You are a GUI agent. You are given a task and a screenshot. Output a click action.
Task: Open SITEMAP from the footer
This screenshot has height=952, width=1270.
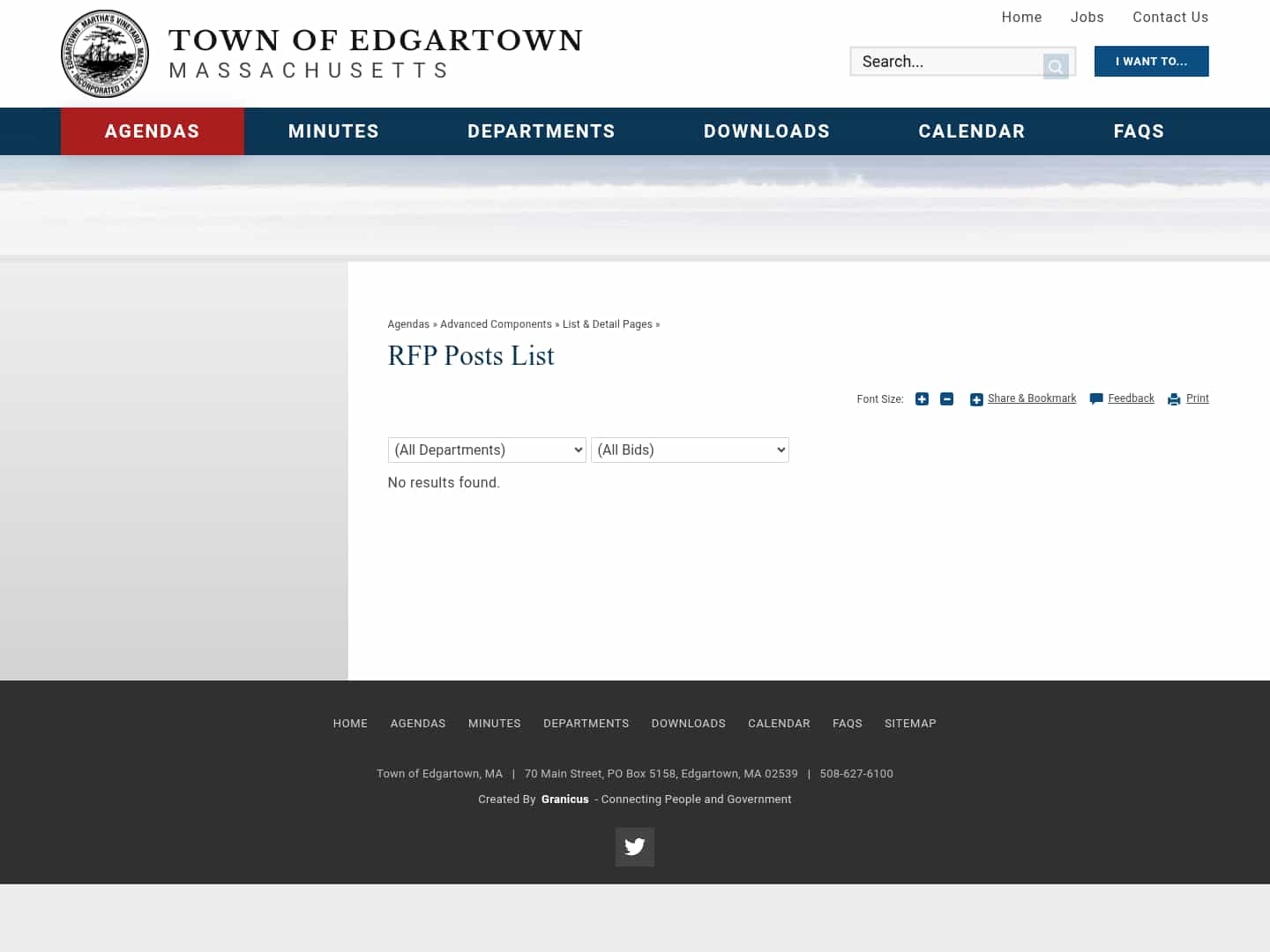coord(910,723)
